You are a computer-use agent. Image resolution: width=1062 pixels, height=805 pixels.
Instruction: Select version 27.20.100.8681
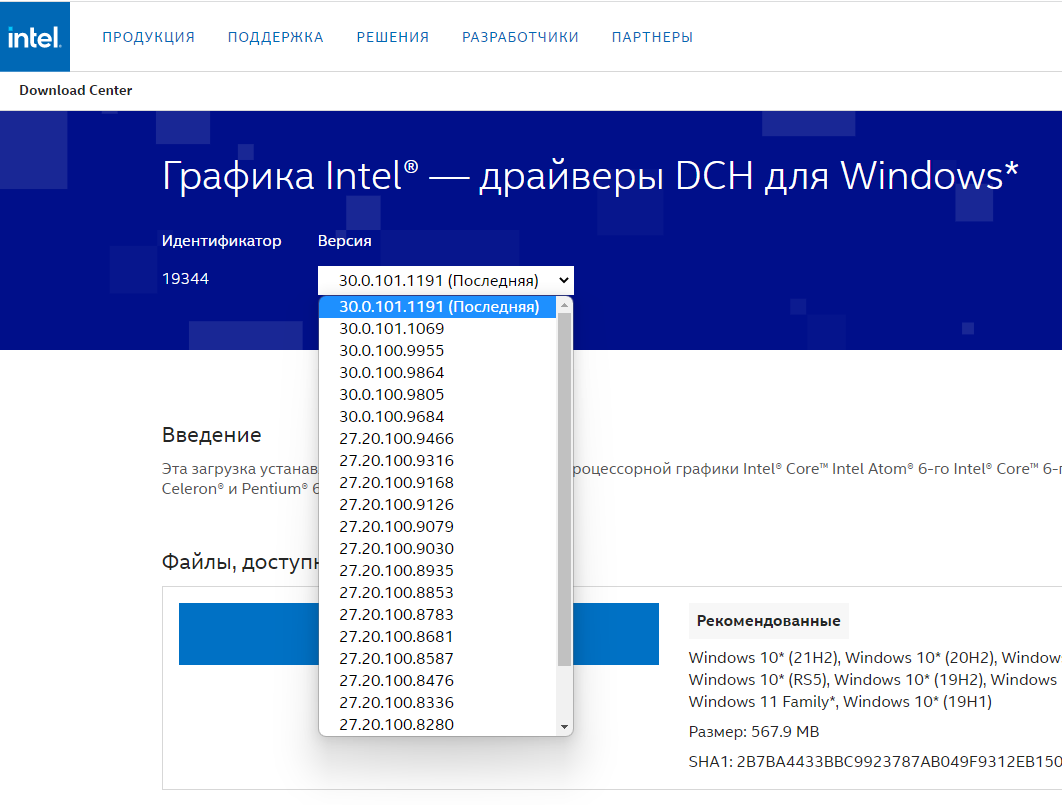click(x=396, y=637)
